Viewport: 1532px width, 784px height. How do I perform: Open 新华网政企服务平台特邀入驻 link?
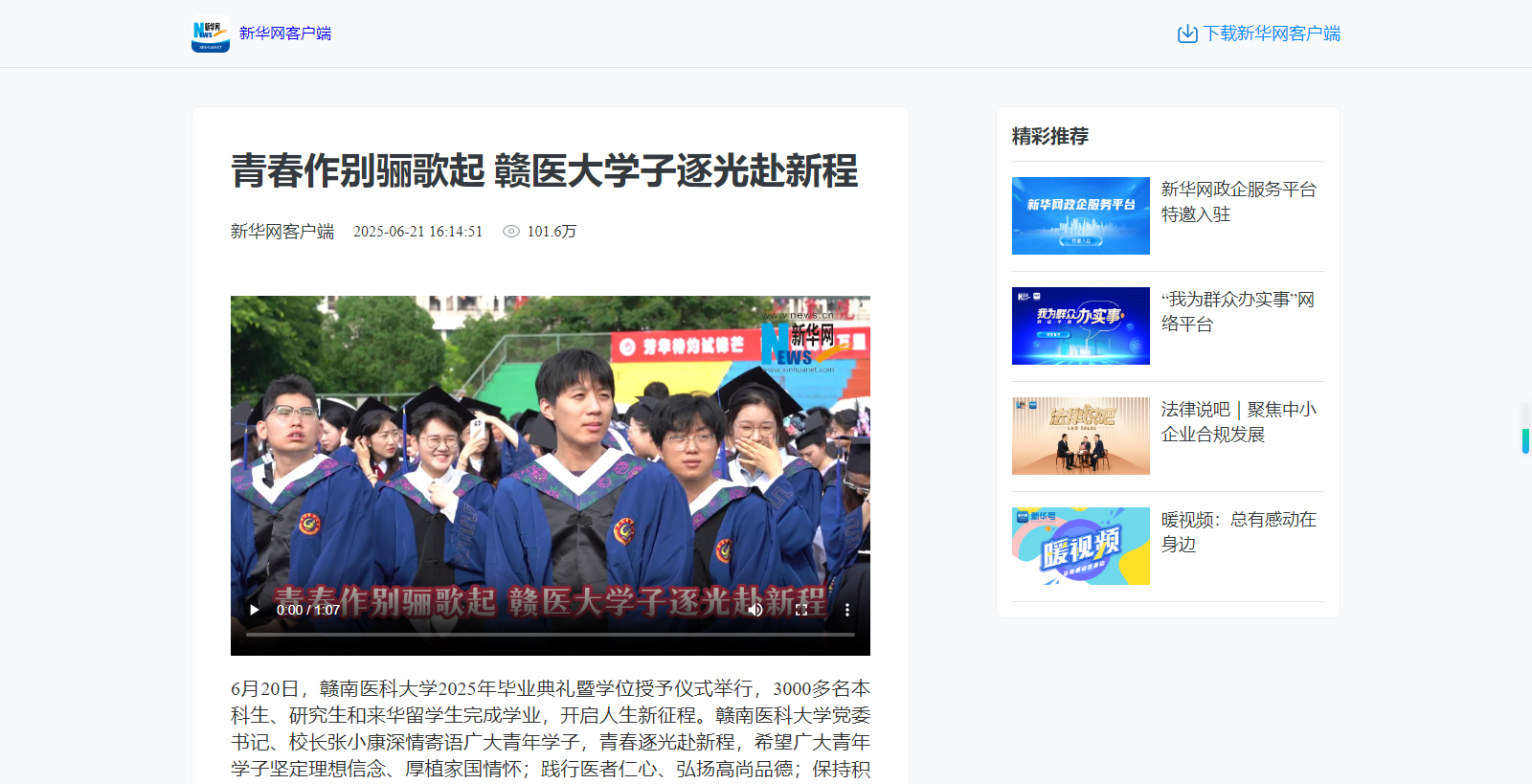click(x=1239, y=202)
